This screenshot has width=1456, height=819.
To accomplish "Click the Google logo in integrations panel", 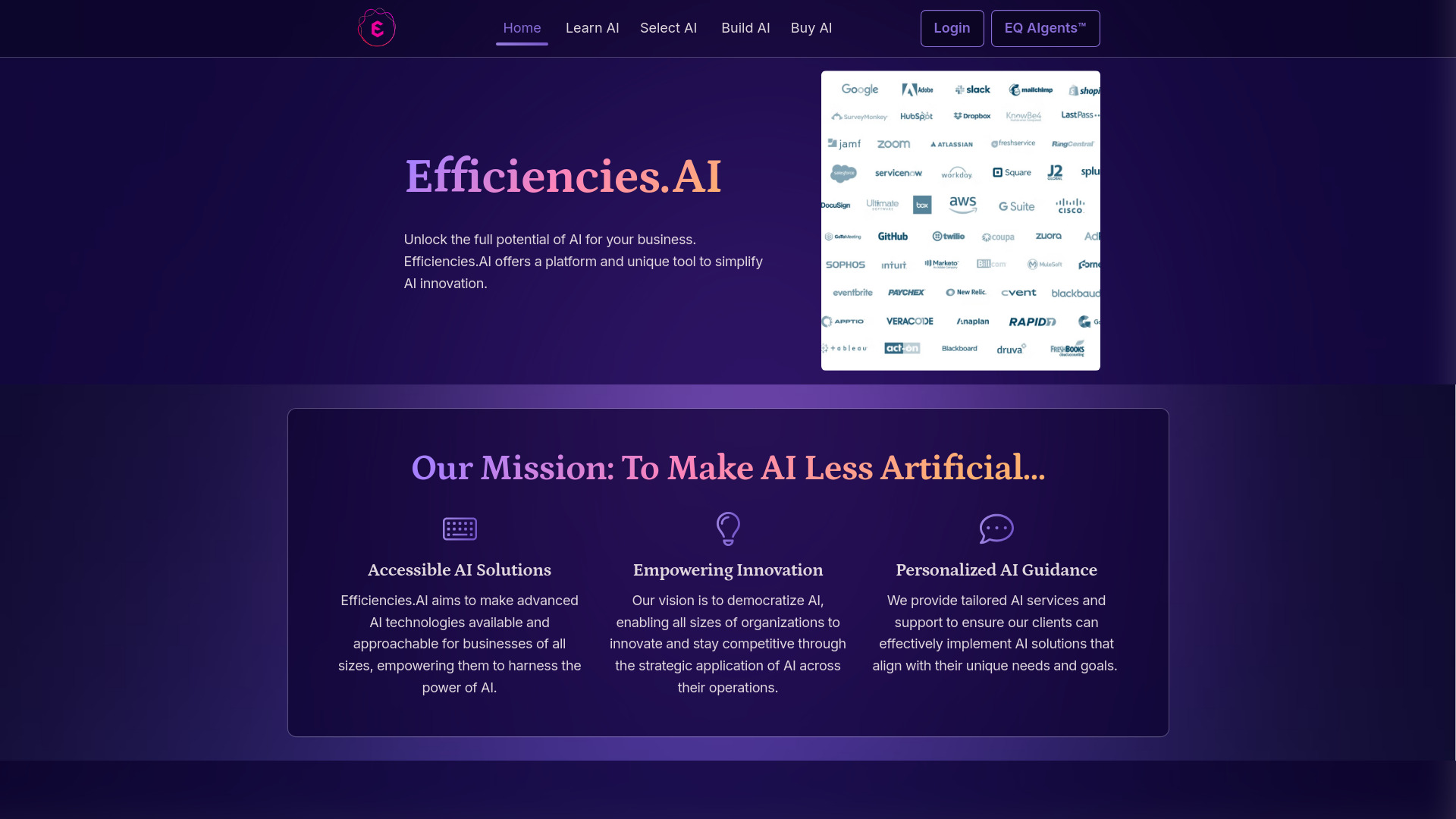I will click(859, 89).
